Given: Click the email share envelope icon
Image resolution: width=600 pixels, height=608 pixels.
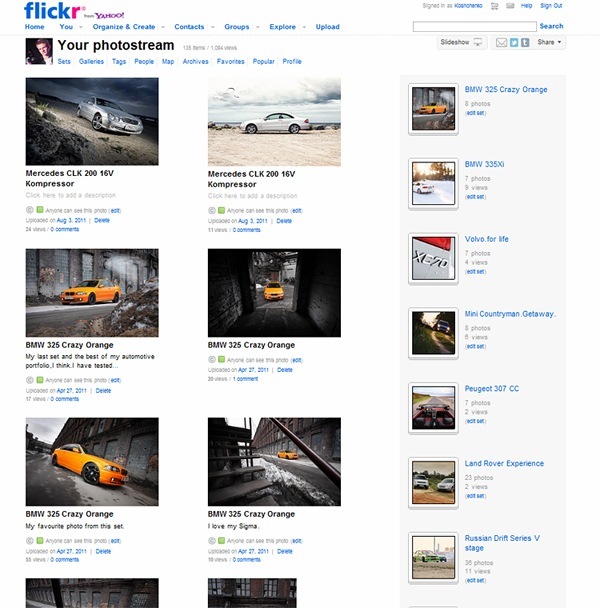Looking at the screenshot, I should pyautogui.click(x=502, y=43).
